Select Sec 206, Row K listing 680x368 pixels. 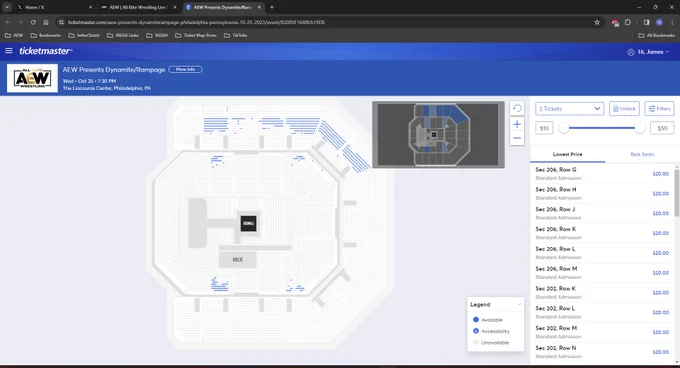click(602, 233)
